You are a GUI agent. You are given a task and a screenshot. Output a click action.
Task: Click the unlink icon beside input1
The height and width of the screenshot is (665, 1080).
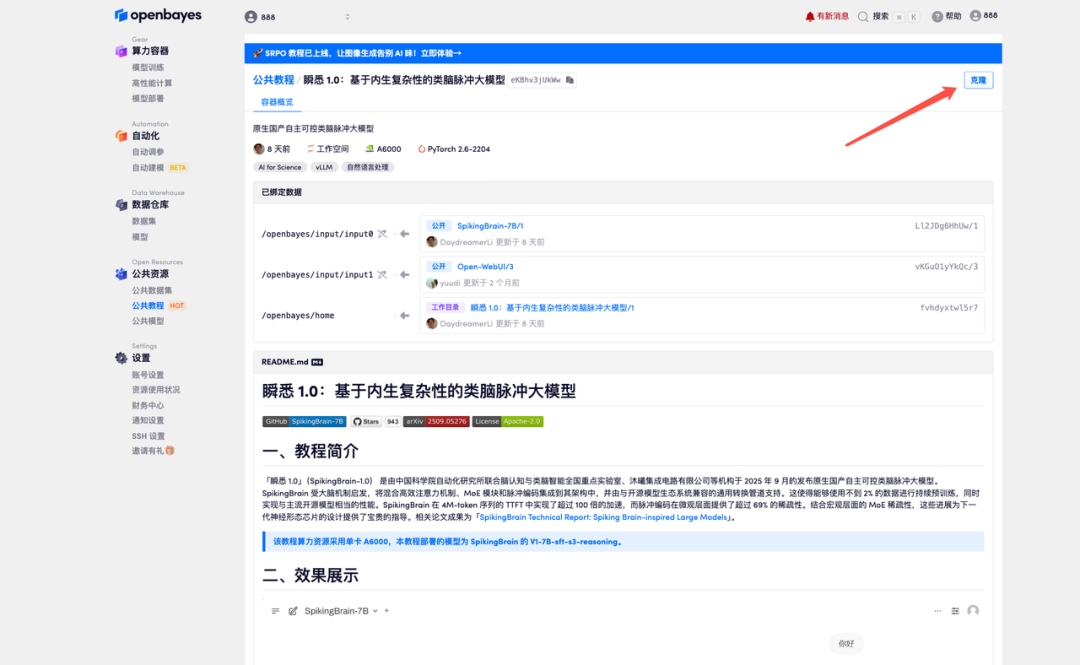coord(382,274)
